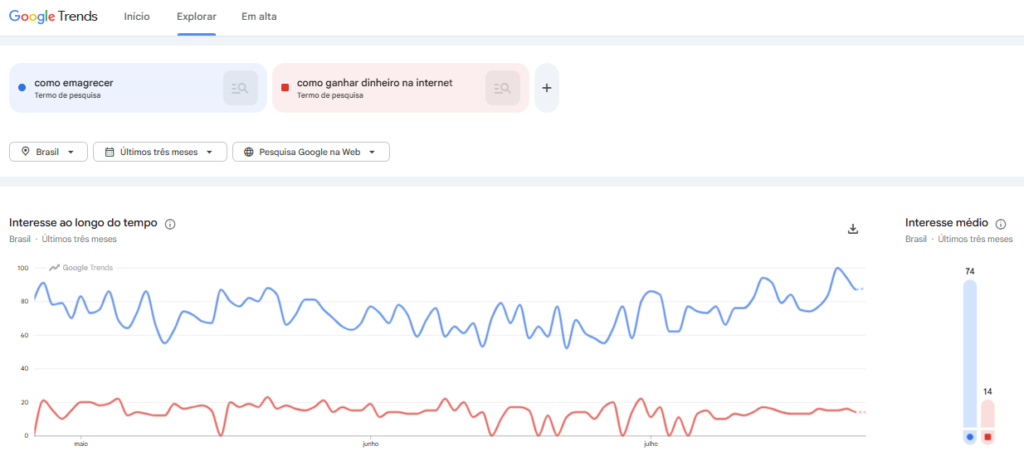
Task: Show info icon for 'Interesse médio'
Action: [1000, 224]
